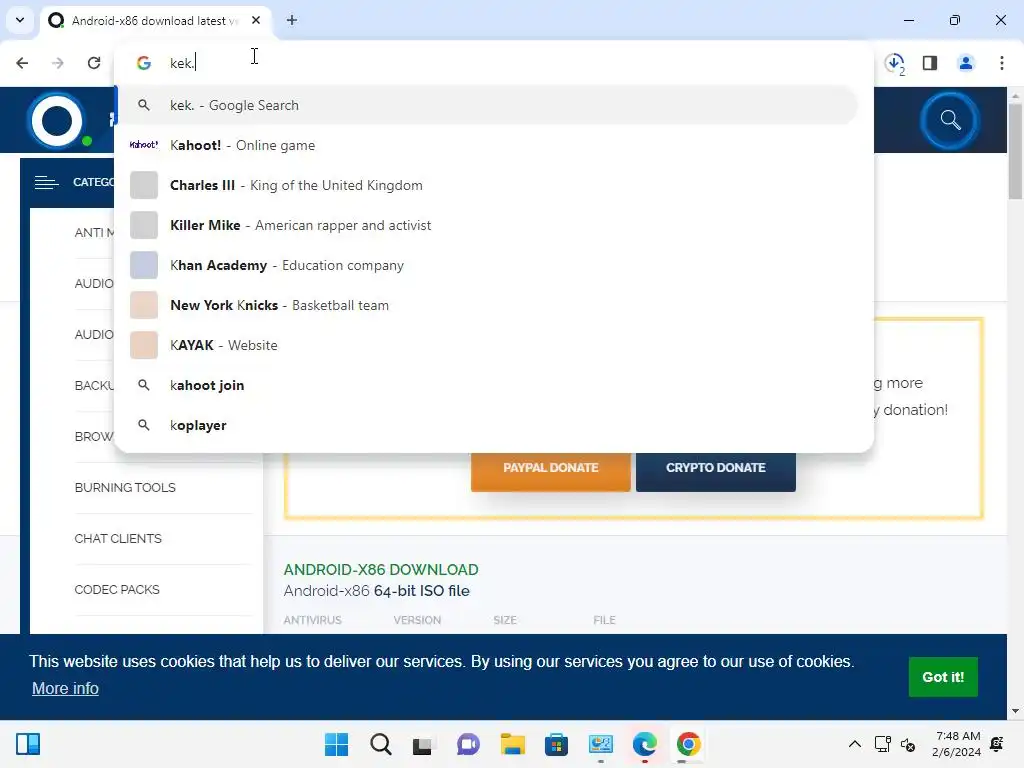Open Microsoft Store from taskbar
The width and height of the screenshot is (1024, 768).
click(556, 744)
